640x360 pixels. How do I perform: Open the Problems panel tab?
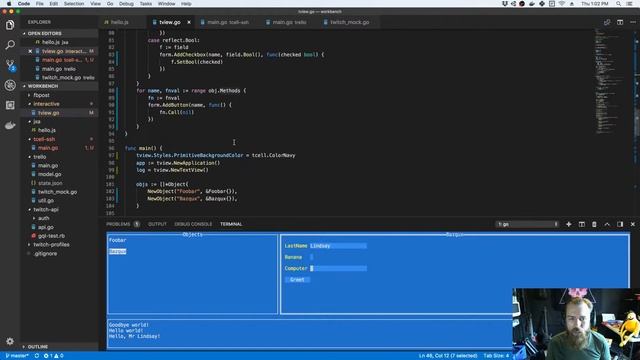click(x=118, y=224)
